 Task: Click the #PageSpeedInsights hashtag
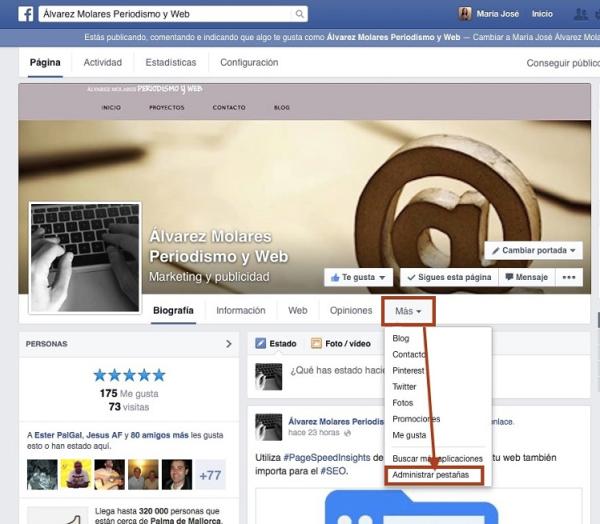tap(327, 457)
